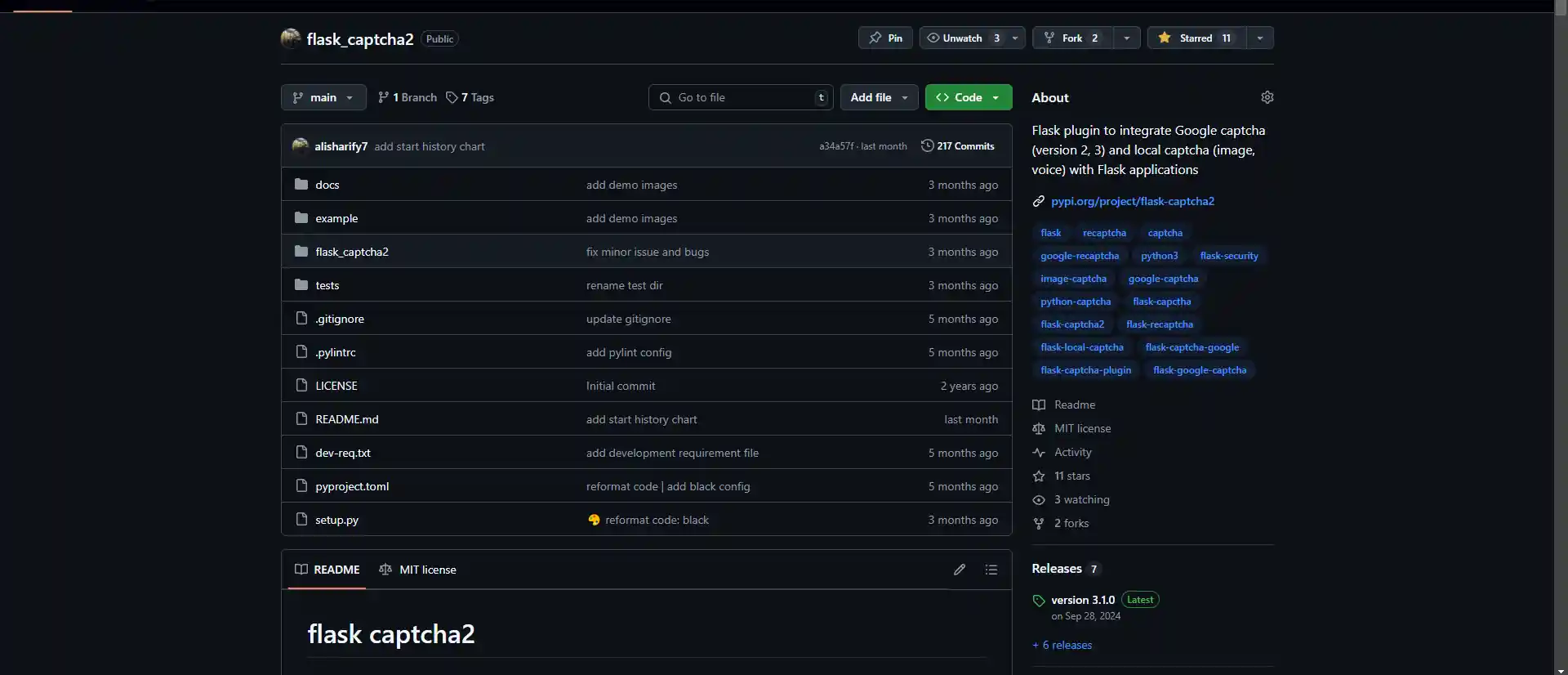Click the docs folder icon
The width and height of the screenshot is (1568, 675).
click(301, 185)
